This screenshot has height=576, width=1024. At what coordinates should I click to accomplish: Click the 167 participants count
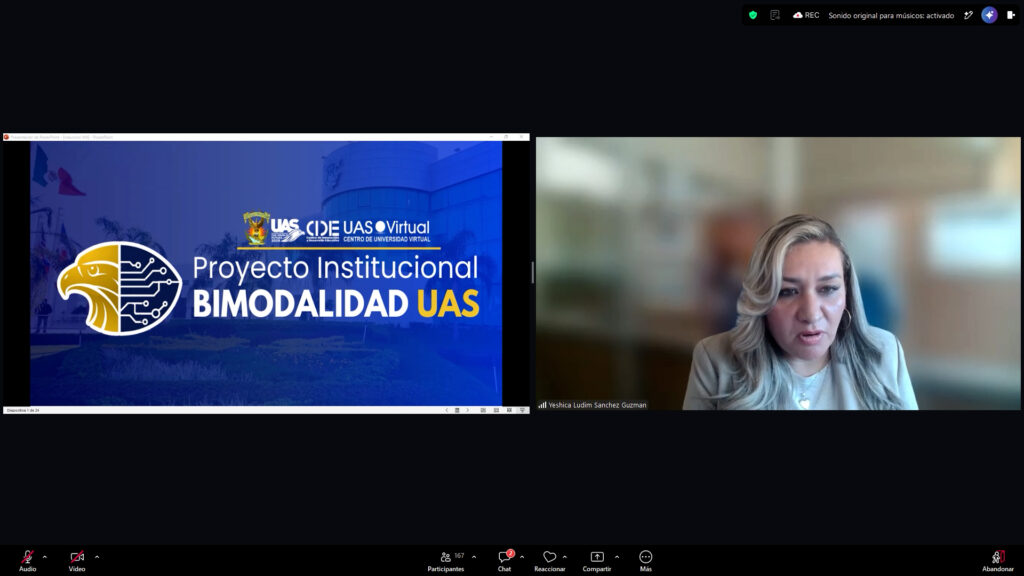coord(459,556)
